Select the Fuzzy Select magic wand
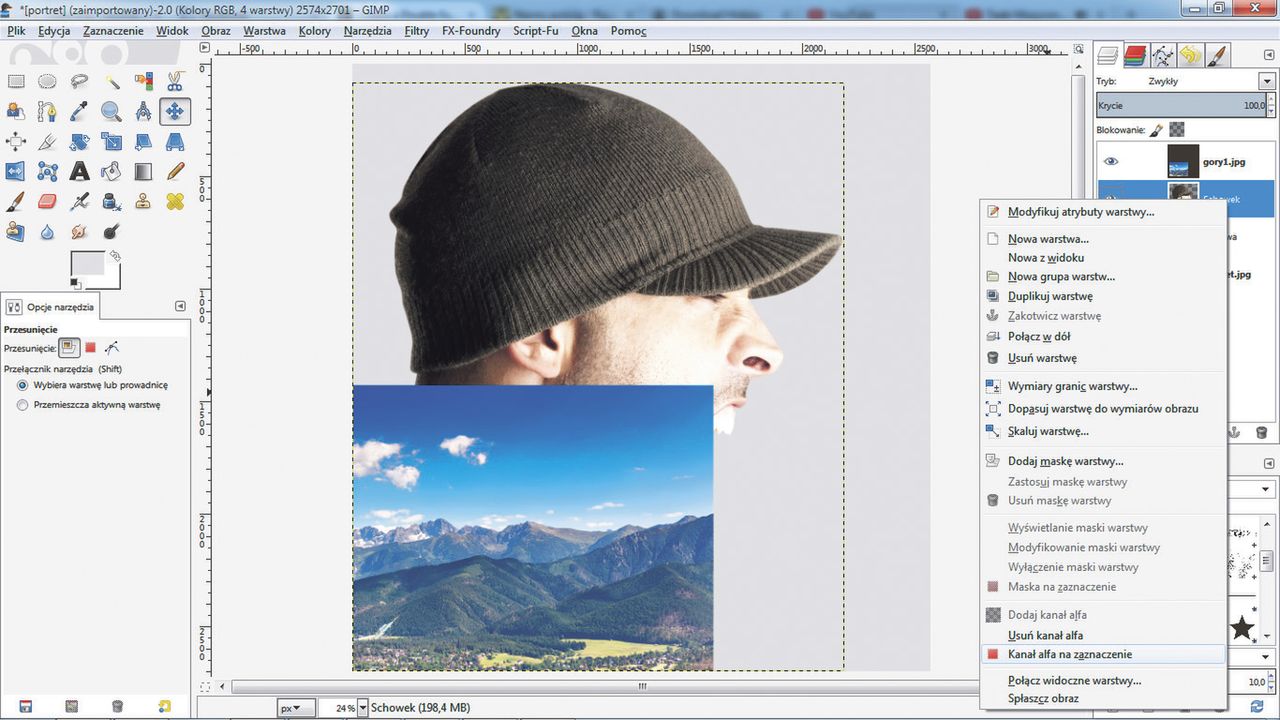 point(111,81)
